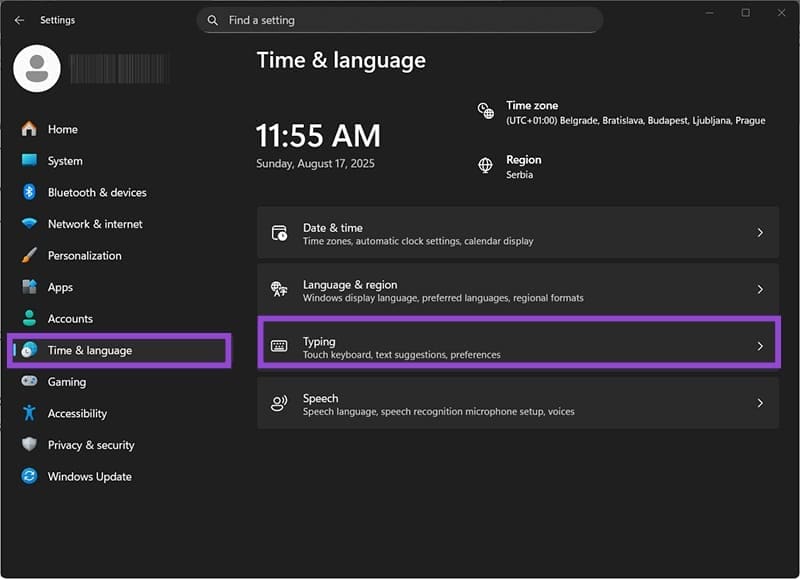Image resolution: width=800 pixels, height=579 pixels.
Task: Click the Privacy & security shield icon
Action: coord(29,444)
